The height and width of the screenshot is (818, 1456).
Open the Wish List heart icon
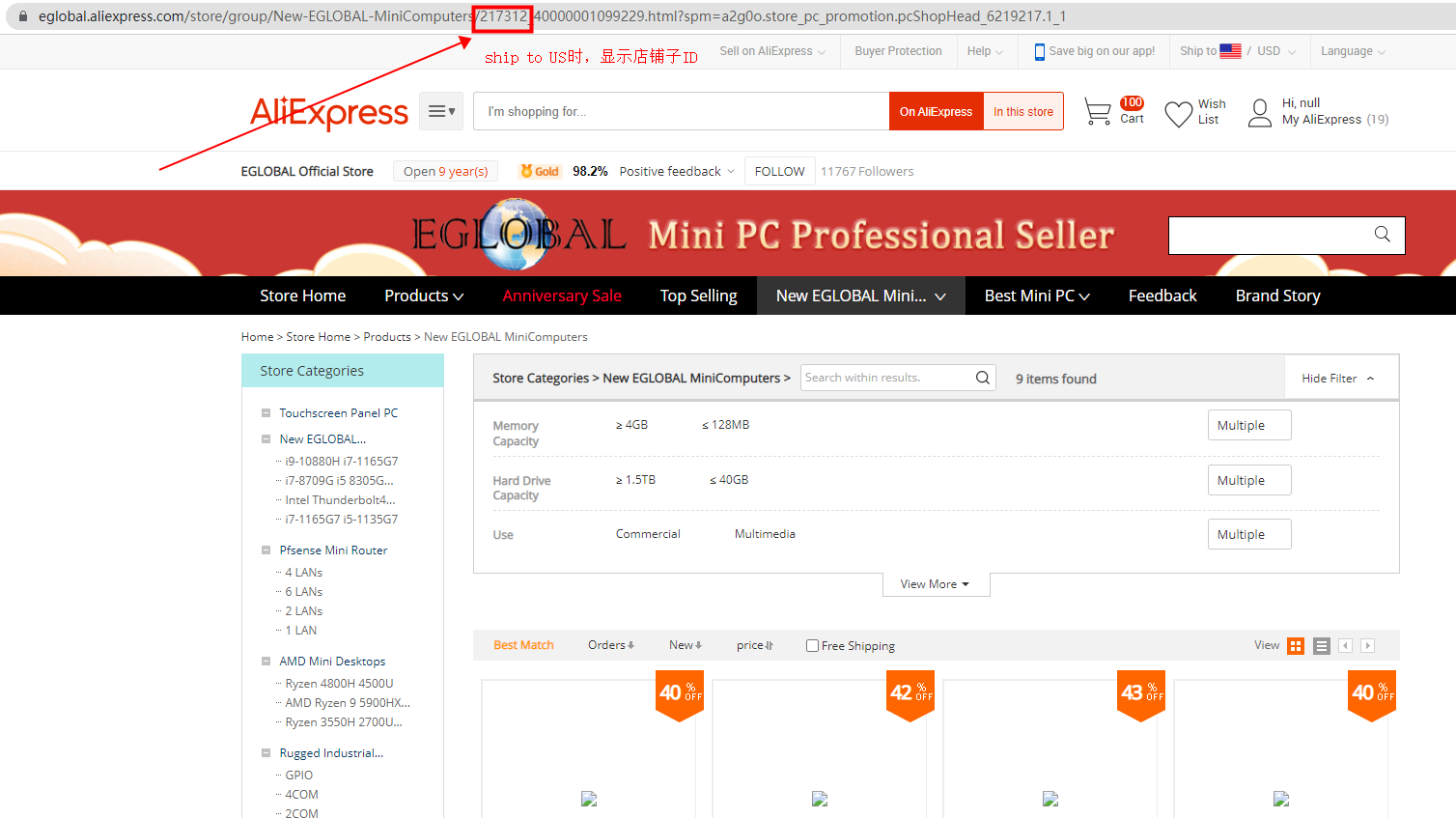point(1179,114)
